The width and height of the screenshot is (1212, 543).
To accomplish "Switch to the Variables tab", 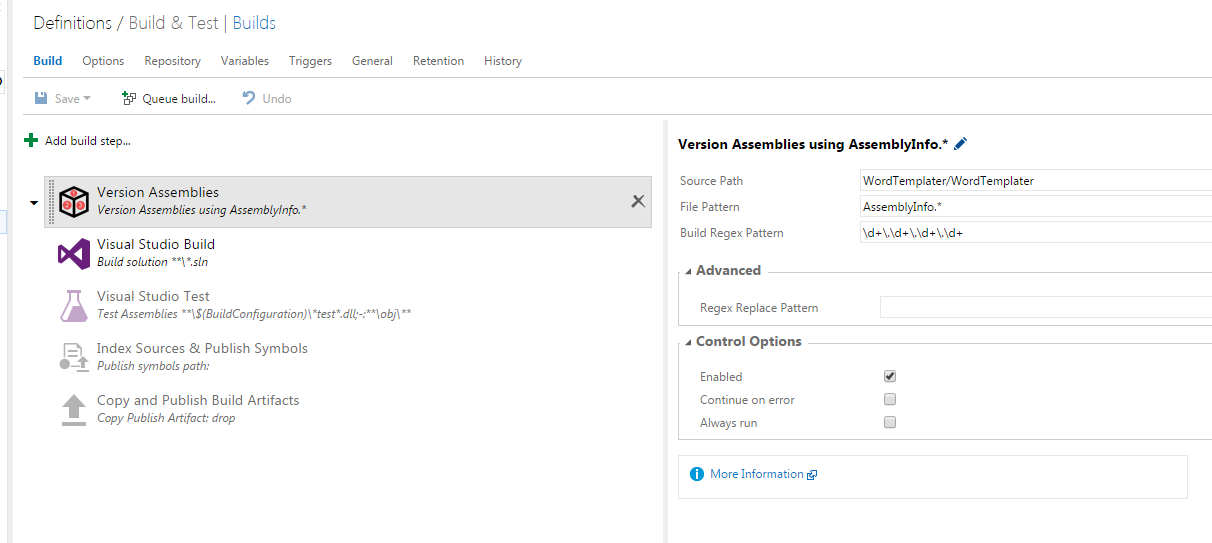I will point(245,61).
